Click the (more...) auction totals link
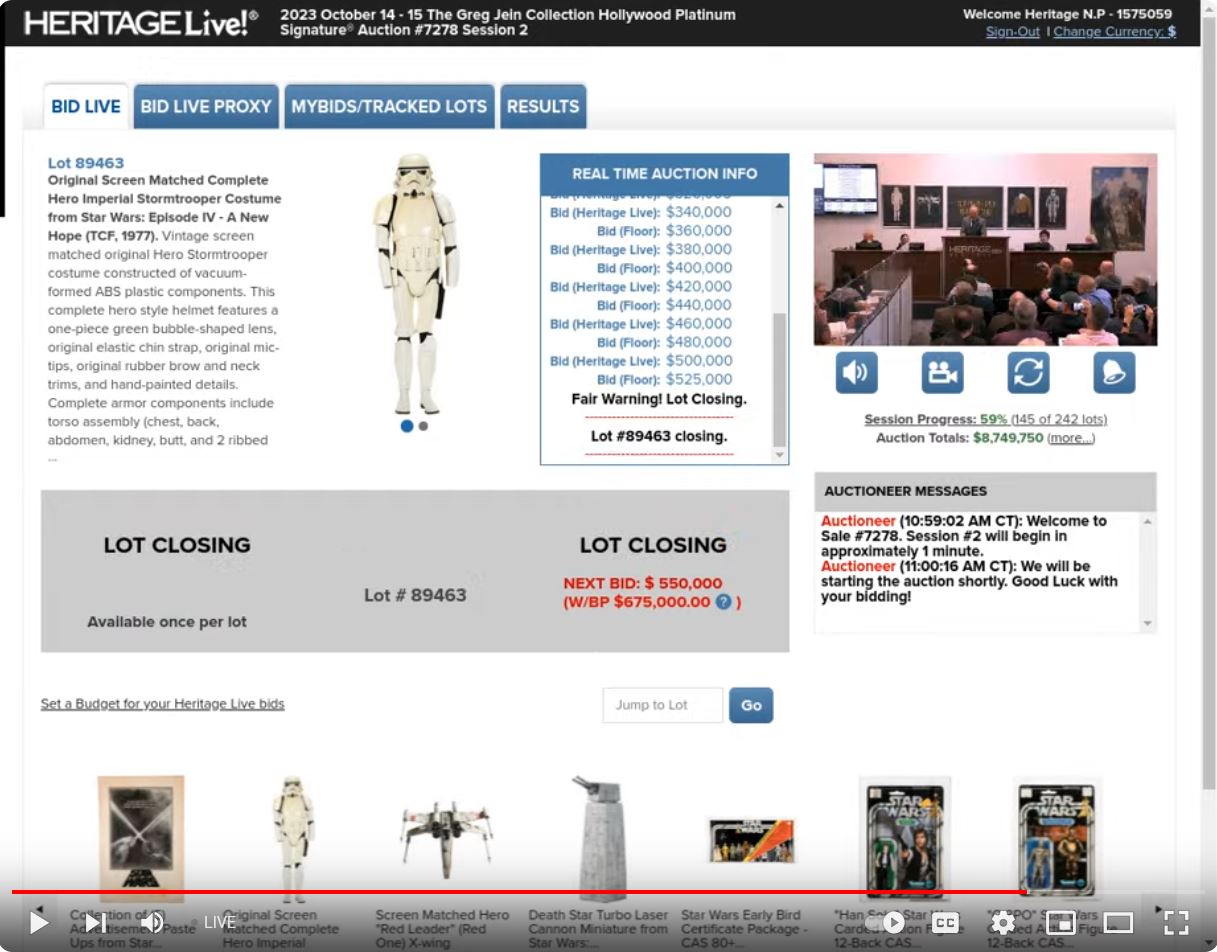1217x952 pixels. tap(1071, 438)
